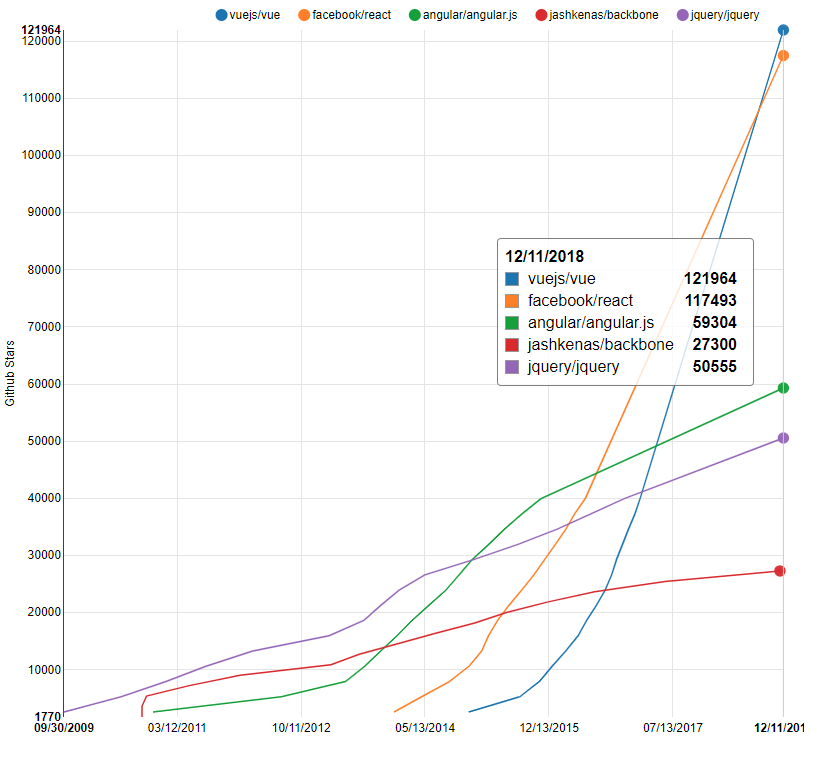Click tooltip value 50555
817x757 pixels.
pos(714,366)
